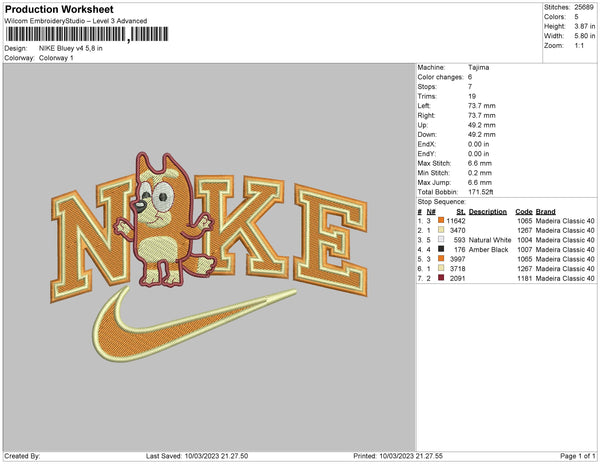
Task: Click the Trims value 19
Action: (x=472, y=96)
